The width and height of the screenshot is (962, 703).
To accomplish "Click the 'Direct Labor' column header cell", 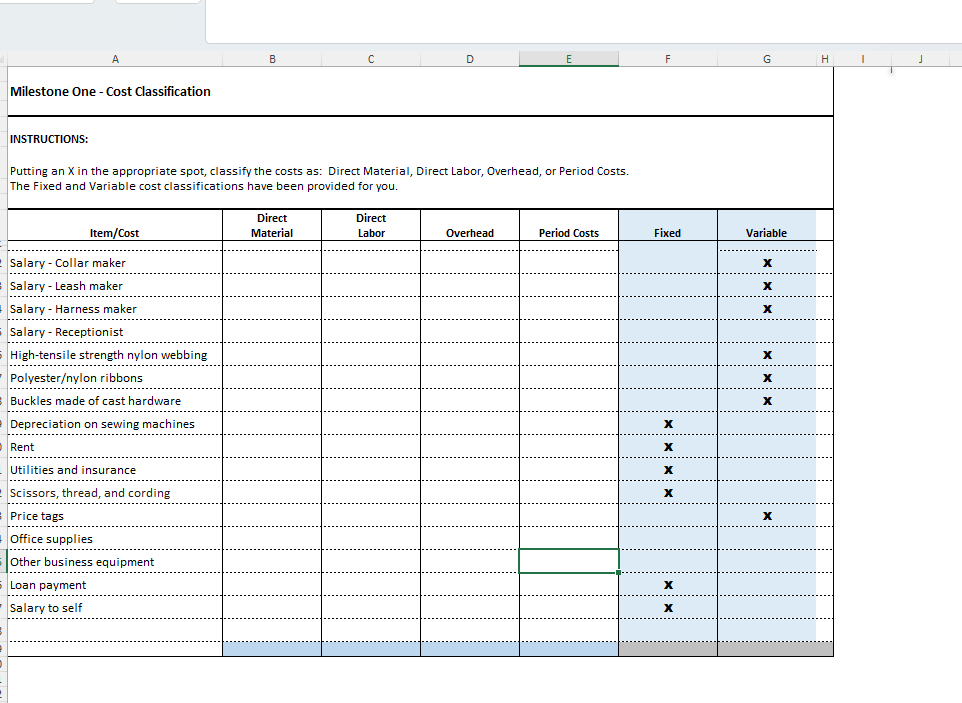I will [x=371, y=225].
